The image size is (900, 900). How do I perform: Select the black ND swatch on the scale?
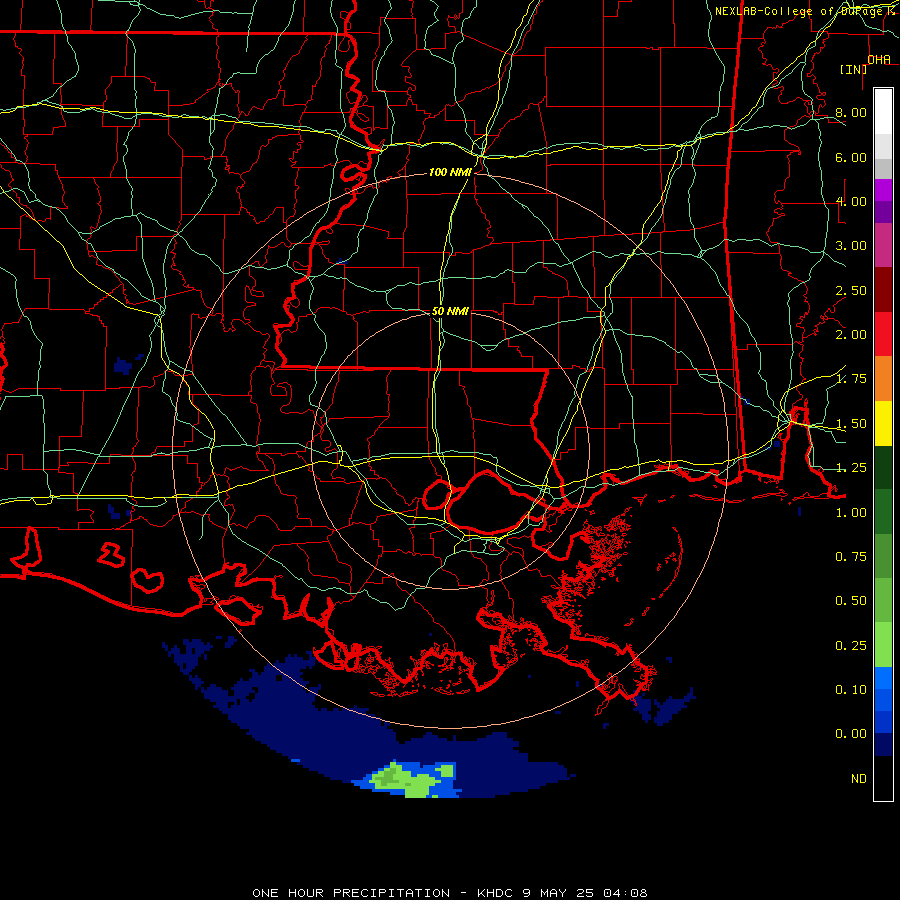tap(883, 778)
